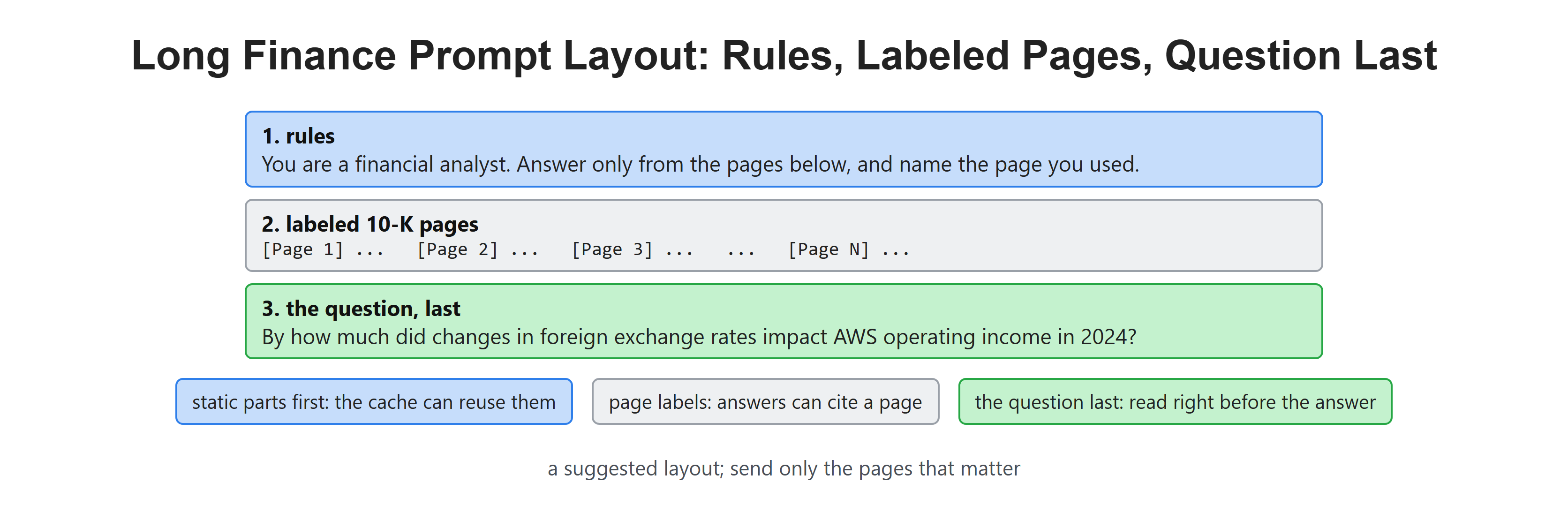
Task: Click the caption 'a suggested layout; send only the pages'
Action: click(x=784, y=468)
